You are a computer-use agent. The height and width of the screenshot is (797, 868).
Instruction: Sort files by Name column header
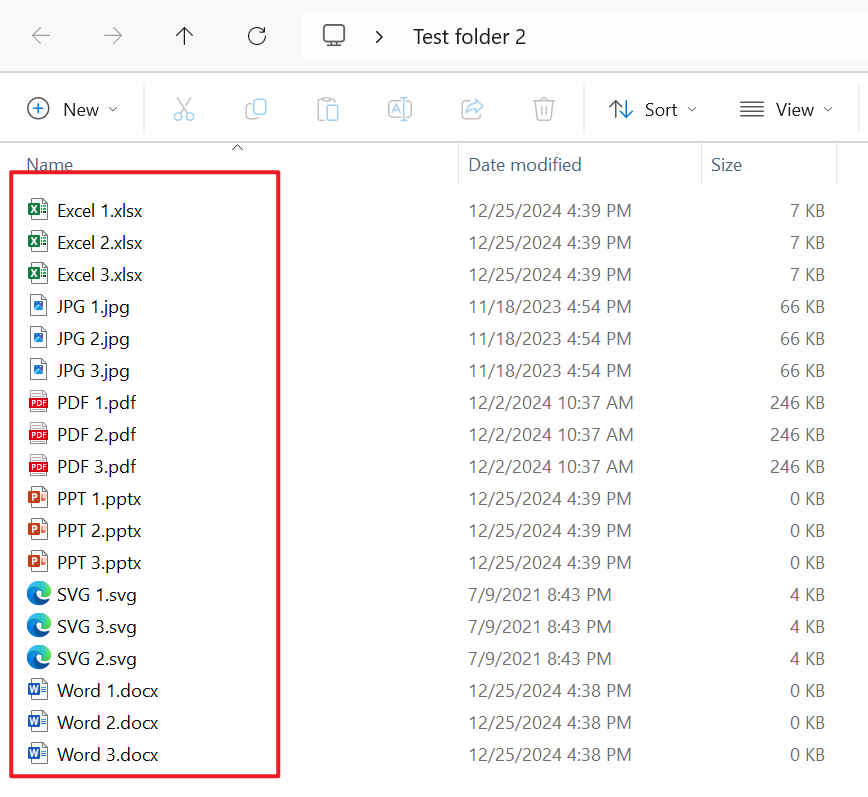[50, 165]
